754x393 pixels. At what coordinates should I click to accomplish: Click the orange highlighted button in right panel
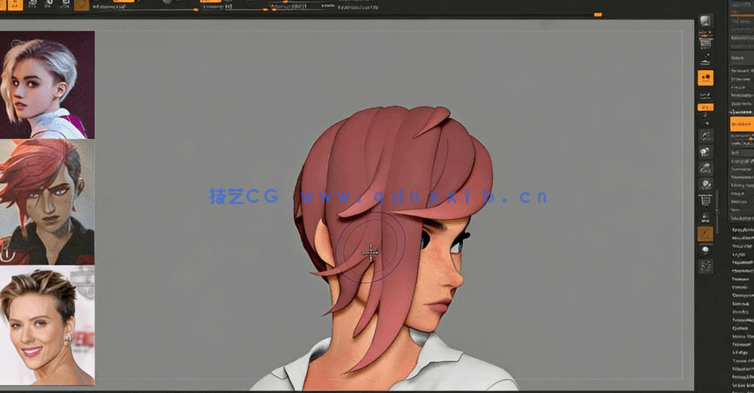click(x=742, y=124)
